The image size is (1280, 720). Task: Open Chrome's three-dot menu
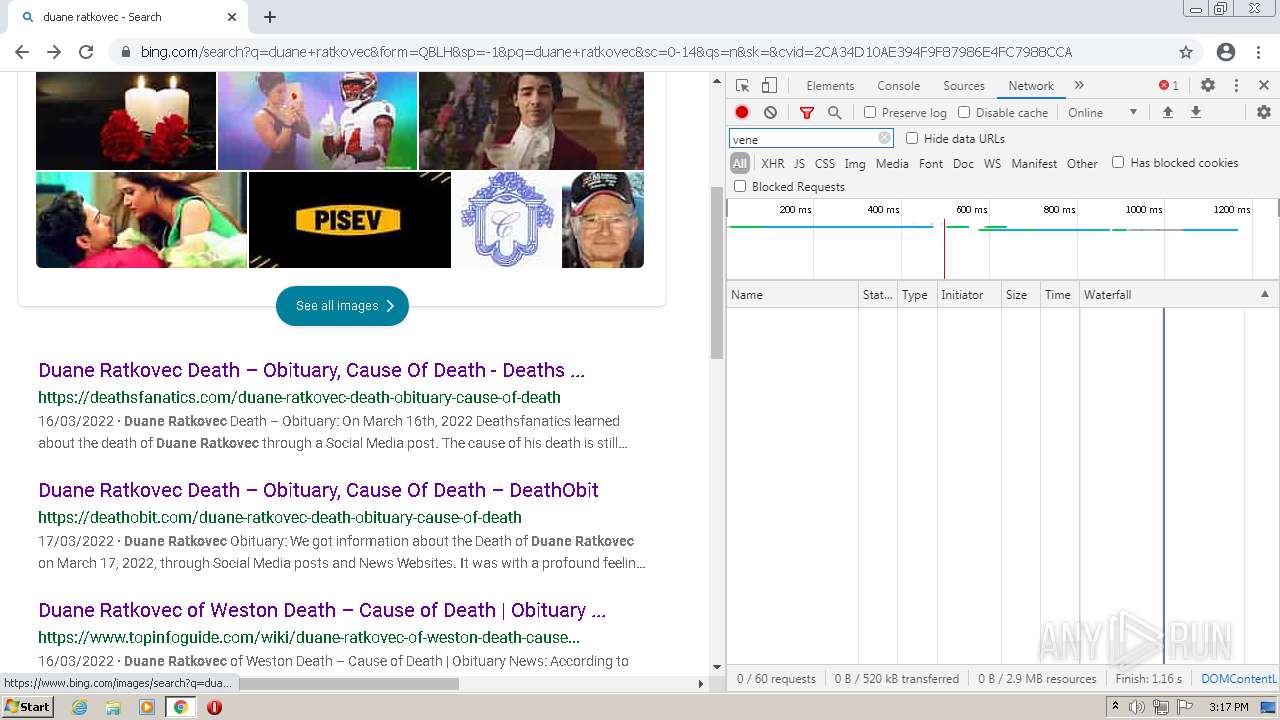click(1259, 52)
